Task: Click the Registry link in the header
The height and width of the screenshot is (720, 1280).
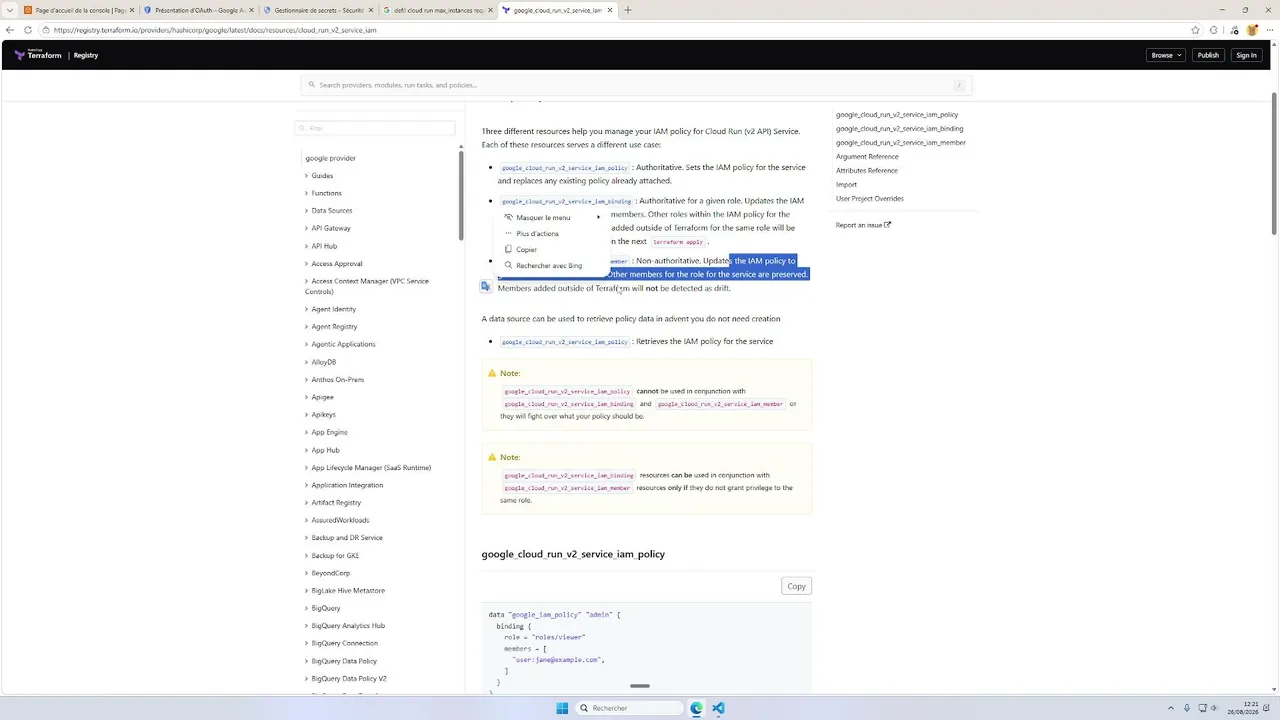Action: click(86, 55)
